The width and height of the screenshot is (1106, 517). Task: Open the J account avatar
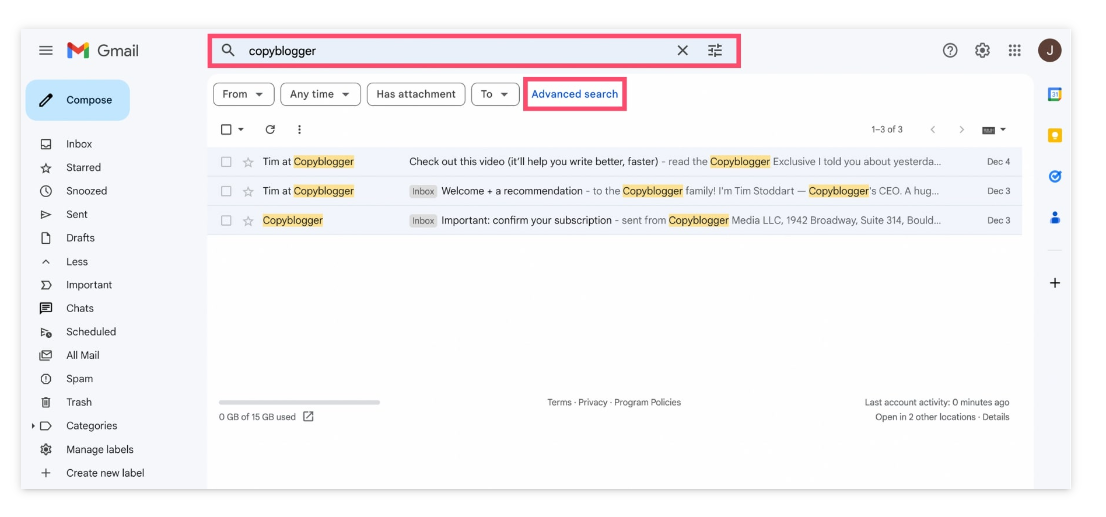point(1050,50)
